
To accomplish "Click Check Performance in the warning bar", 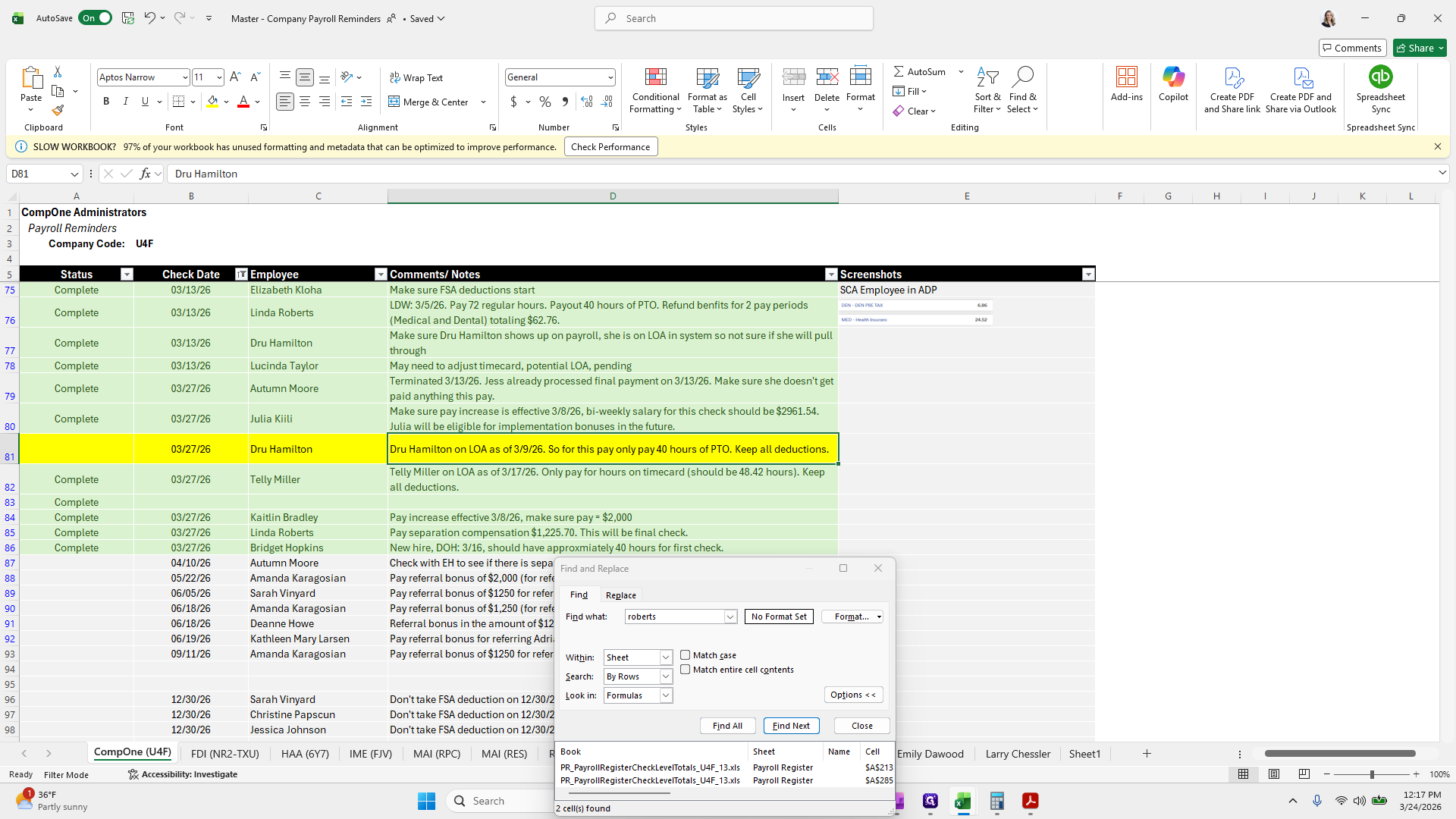I will point(610,146).
